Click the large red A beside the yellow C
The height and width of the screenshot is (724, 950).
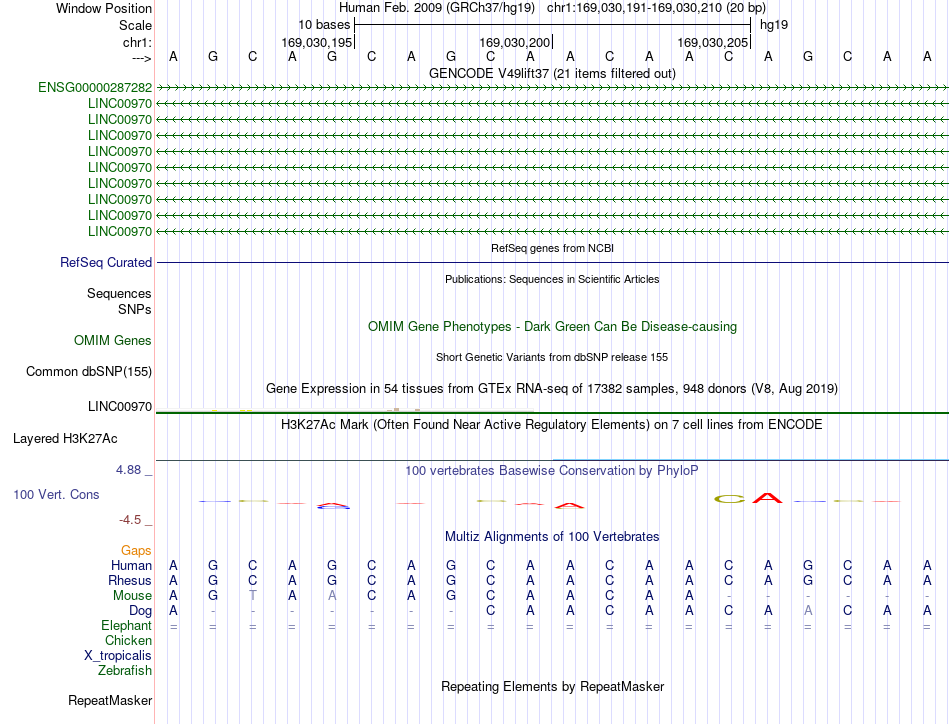tap(768, 499)
